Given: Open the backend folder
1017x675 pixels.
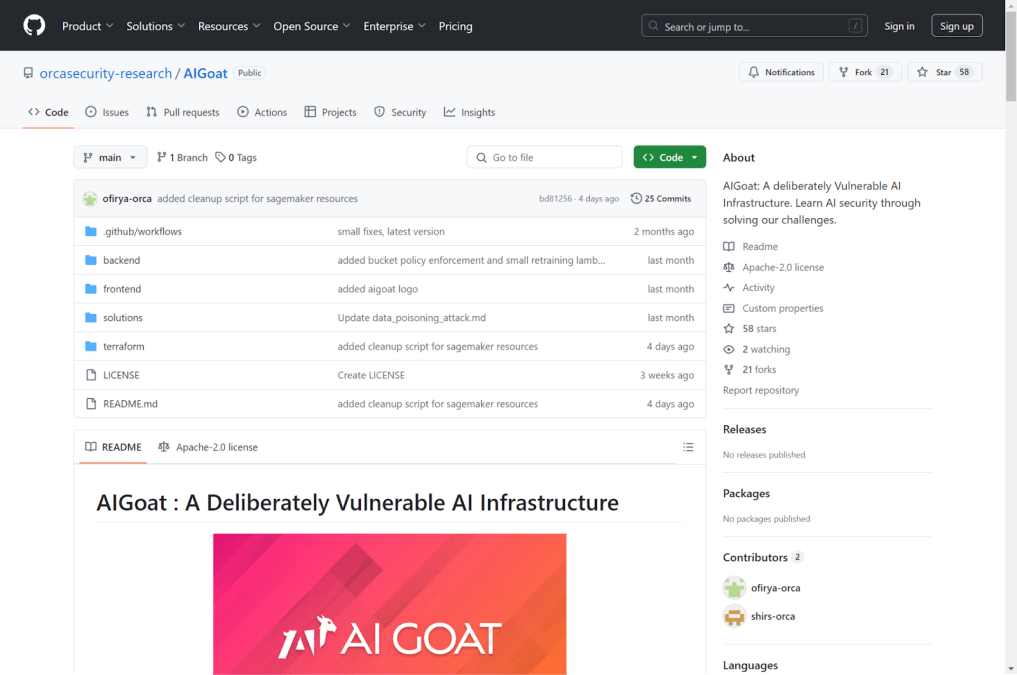Looking at the screenshot, I should click(121, 260).
